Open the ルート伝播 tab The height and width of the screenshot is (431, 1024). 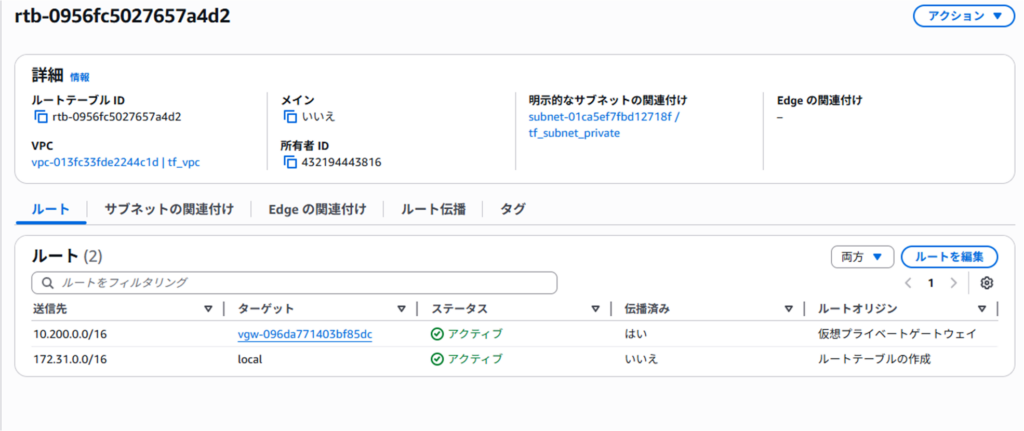coord(433,209)
